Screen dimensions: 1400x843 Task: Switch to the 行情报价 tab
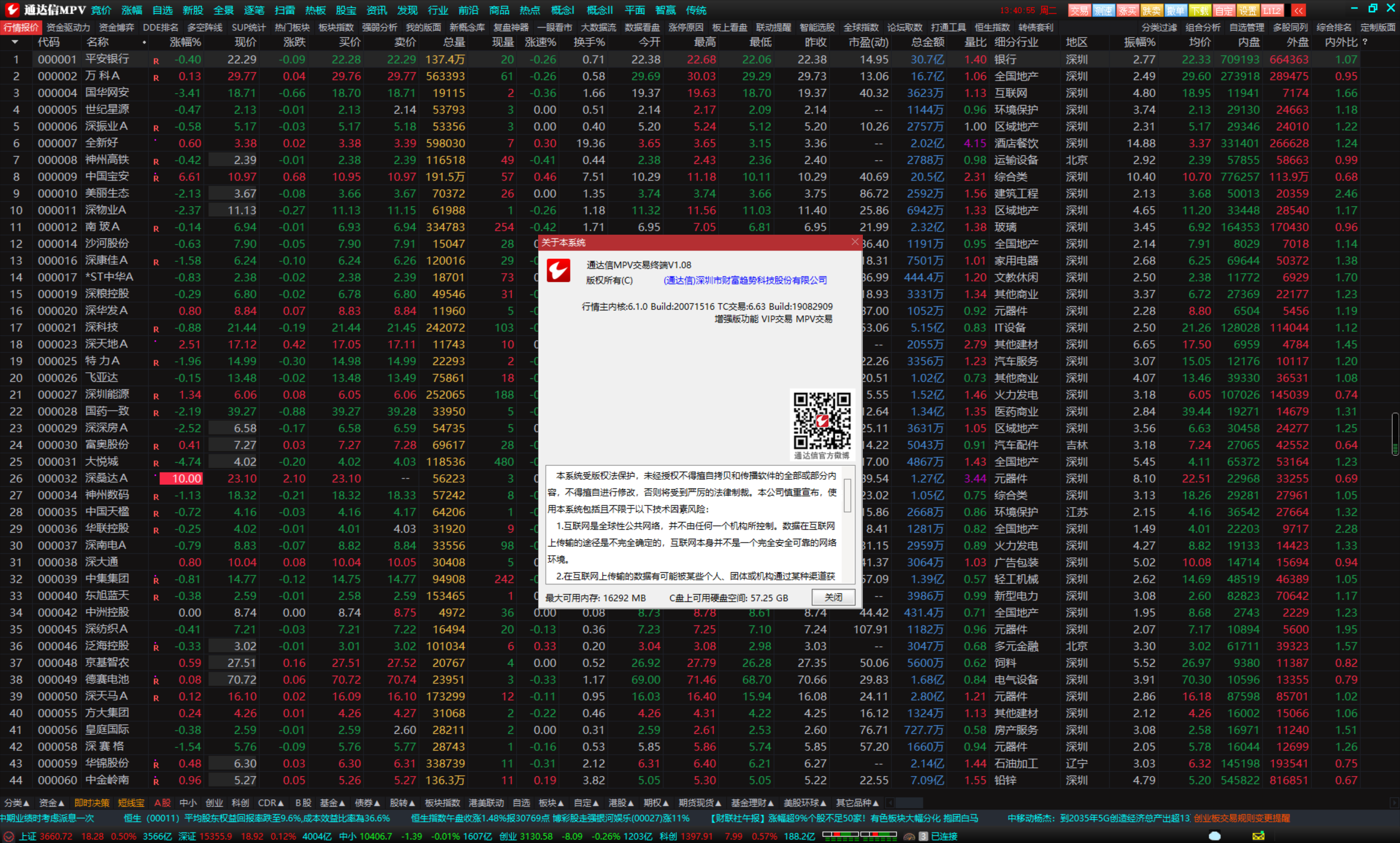click(21, 27)
